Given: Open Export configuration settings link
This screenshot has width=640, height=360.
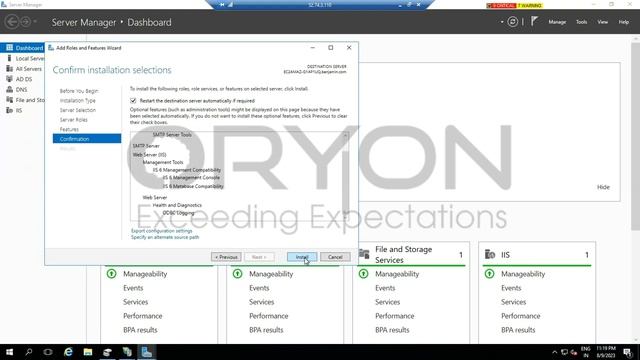Looking at the screenshot, I should (x=161, y=231).
